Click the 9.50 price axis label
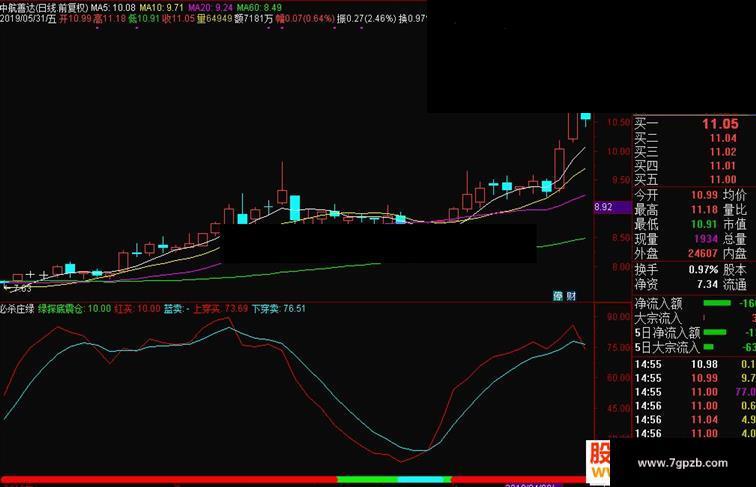756x487 pixels. 620,180
